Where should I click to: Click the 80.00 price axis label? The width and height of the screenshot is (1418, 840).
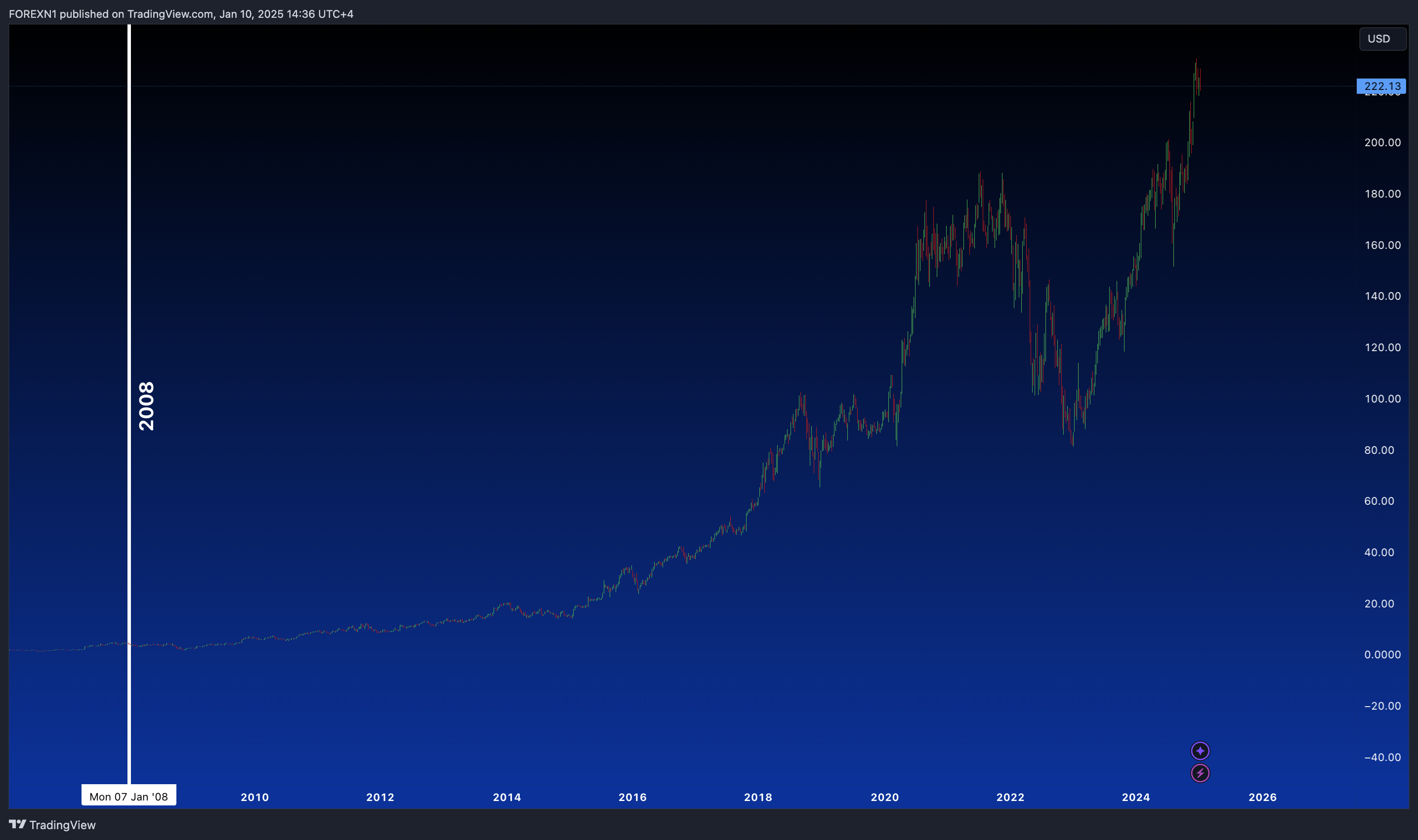point(1379,450)
